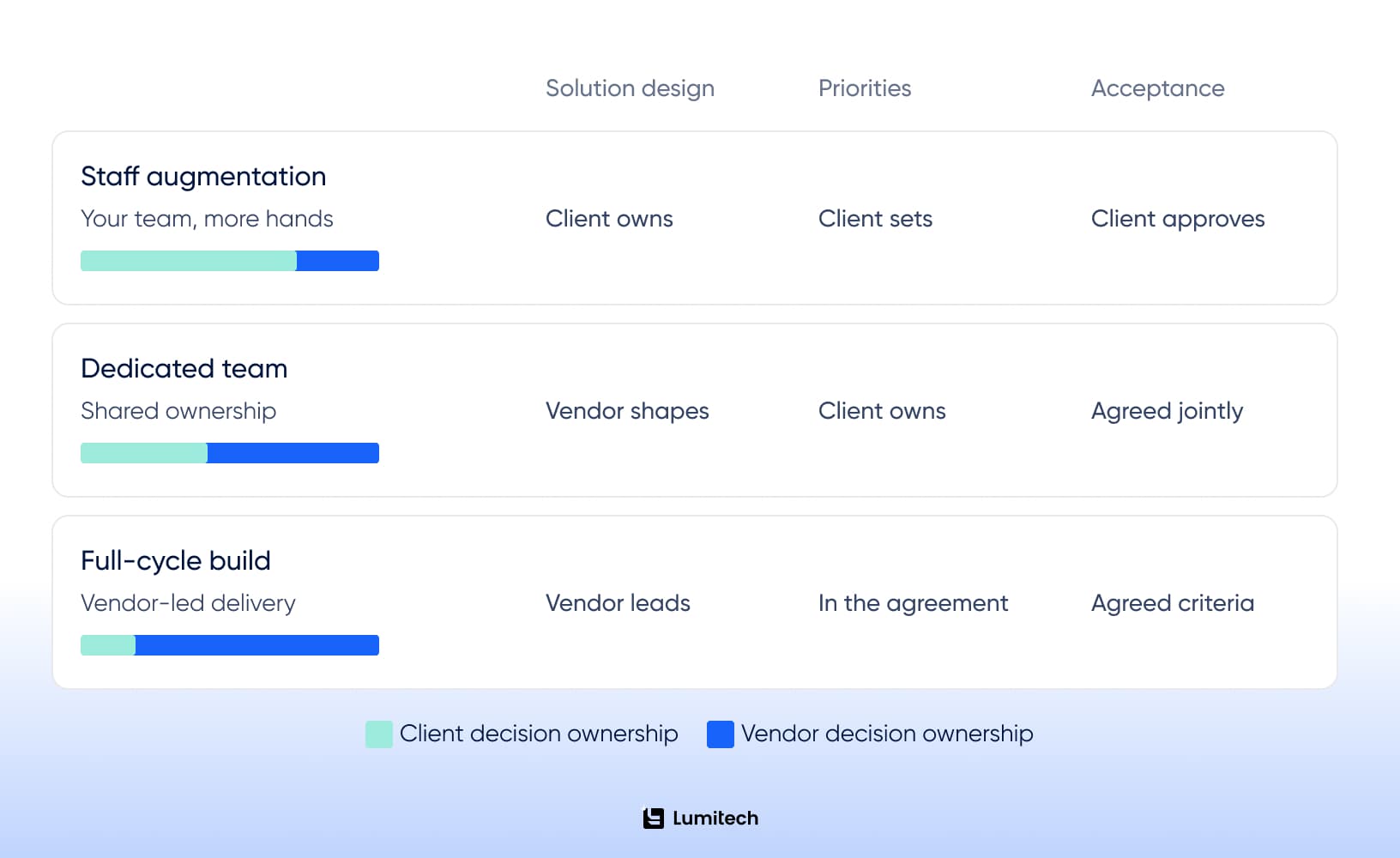Click 'Client owns' in Dedicated team row

pyautogui.click(x=882, y=411)
